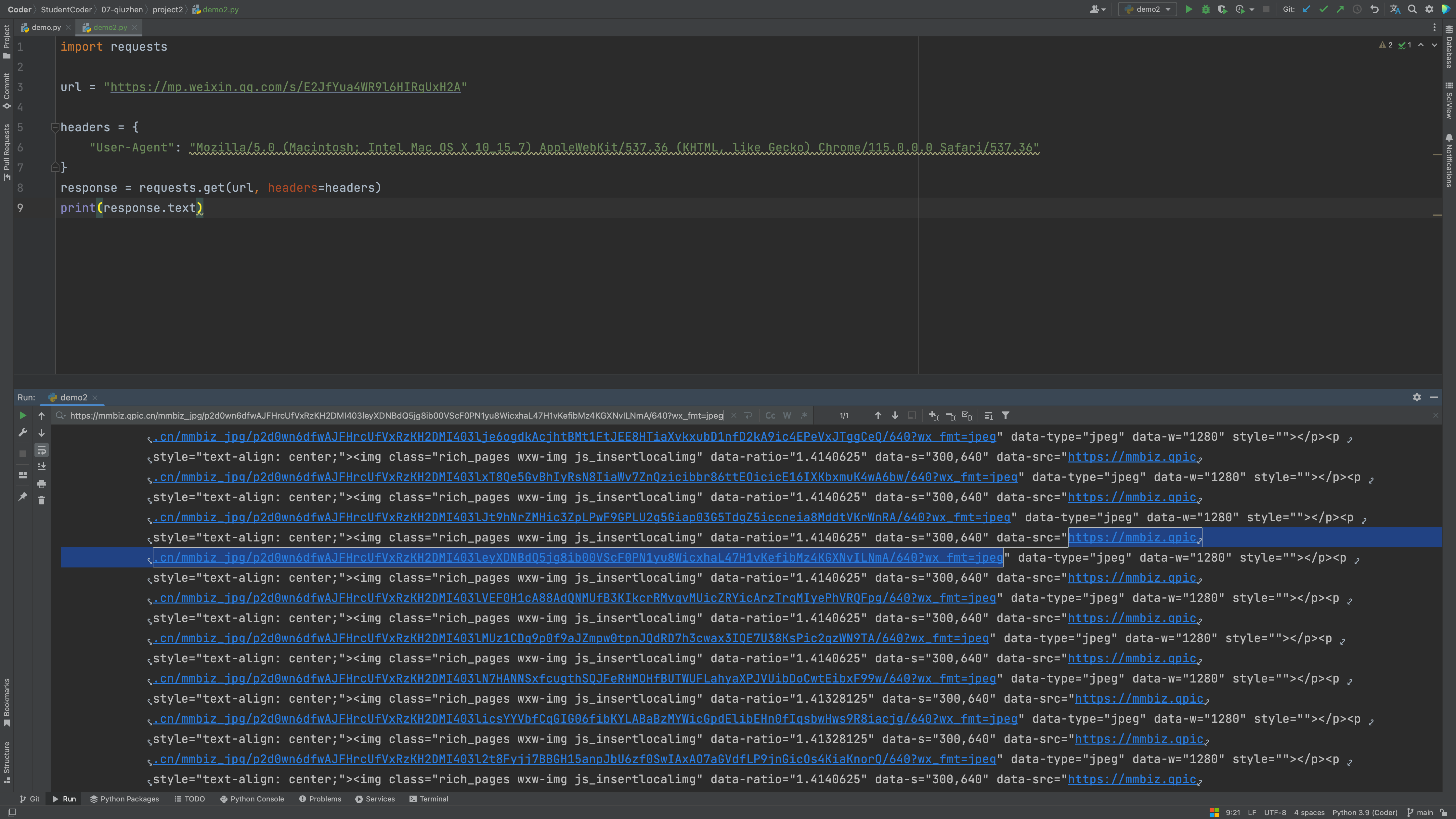
Task: Click the printer icon in Run panel
Action: coord(41,484)
